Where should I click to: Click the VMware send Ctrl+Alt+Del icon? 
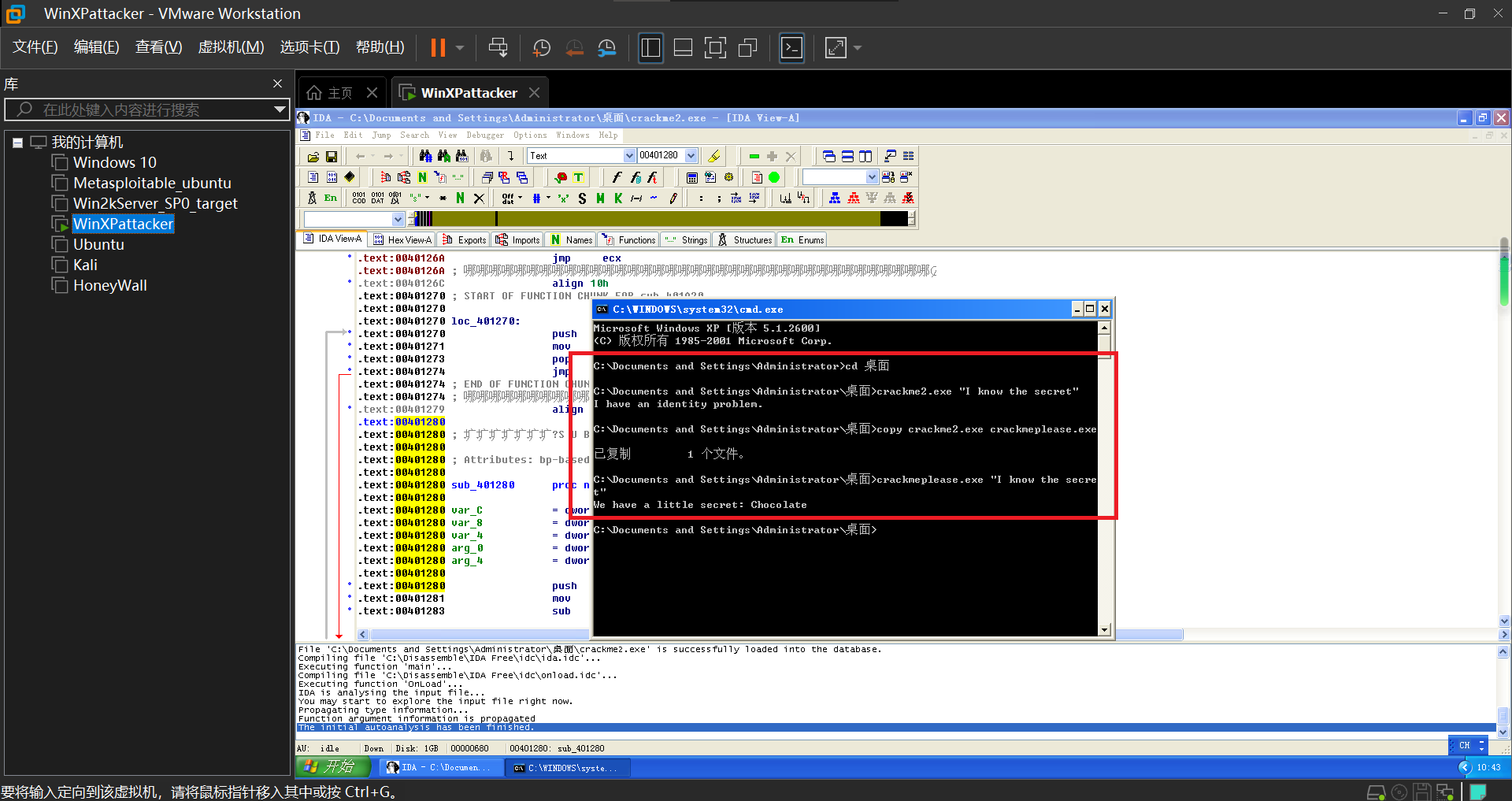click(498, 47)
